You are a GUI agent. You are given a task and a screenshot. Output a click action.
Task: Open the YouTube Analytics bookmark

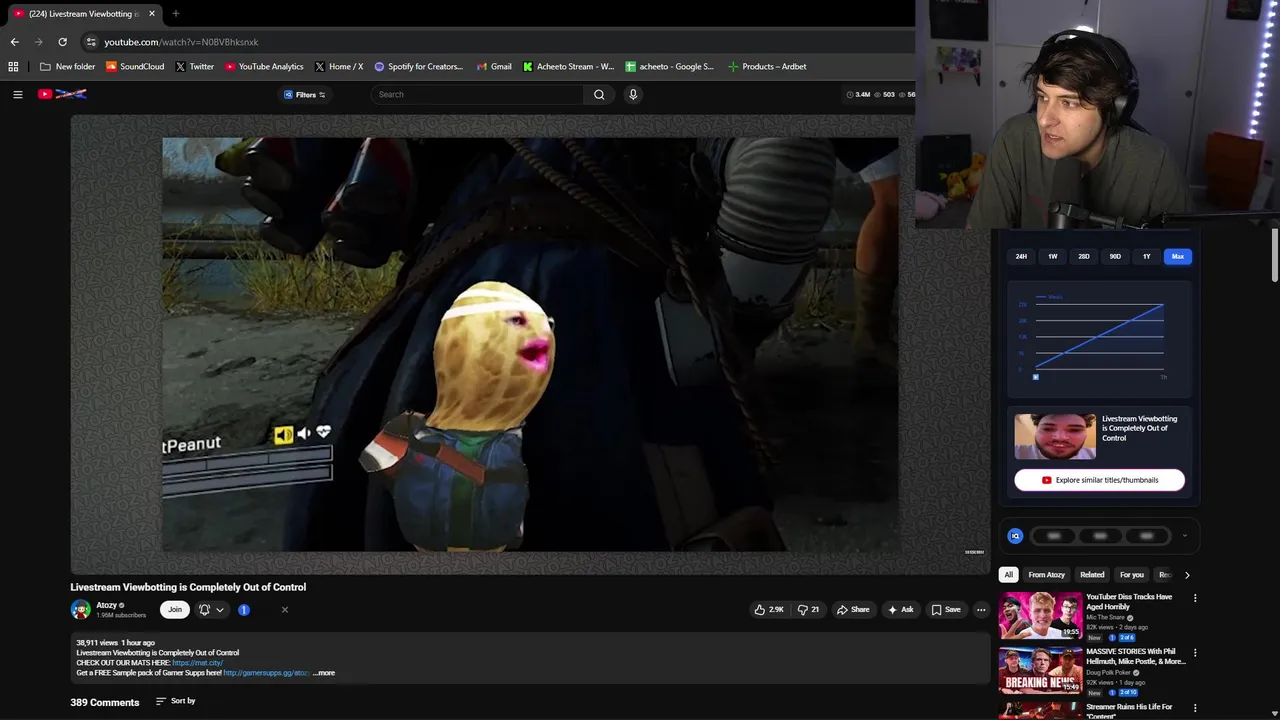point(264,66)
